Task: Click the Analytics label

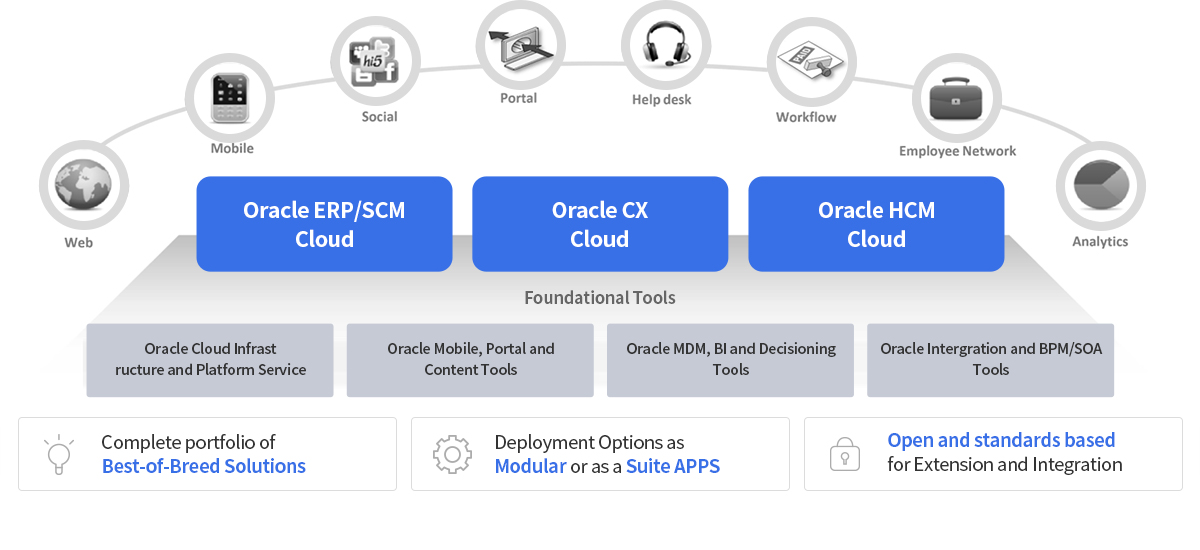Action: pos(1100,242)
